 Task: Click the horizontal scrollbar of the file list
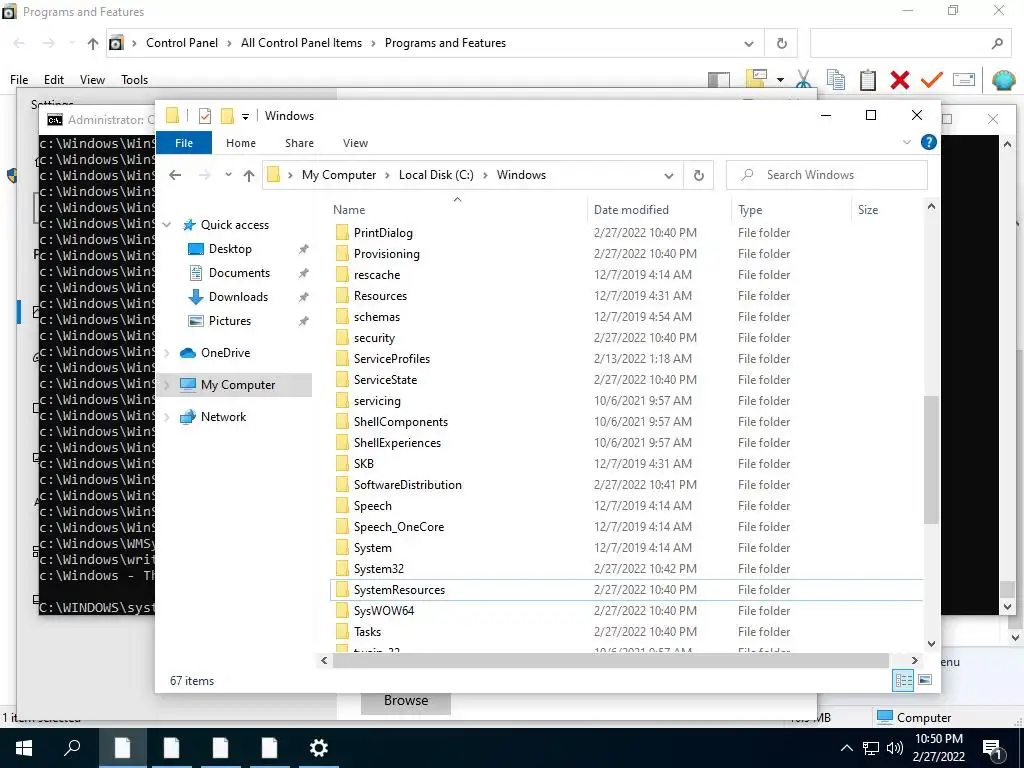pos(610,660)
